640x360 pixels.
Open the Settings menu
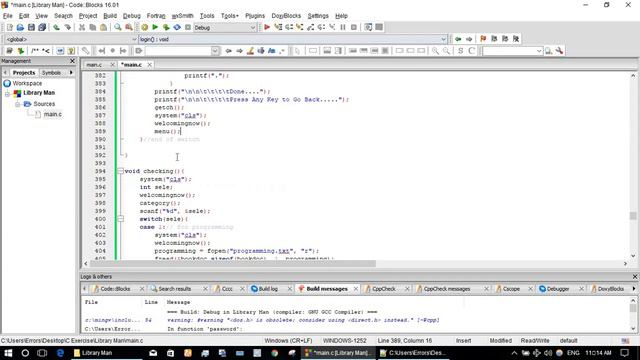[x=318, y=16]
